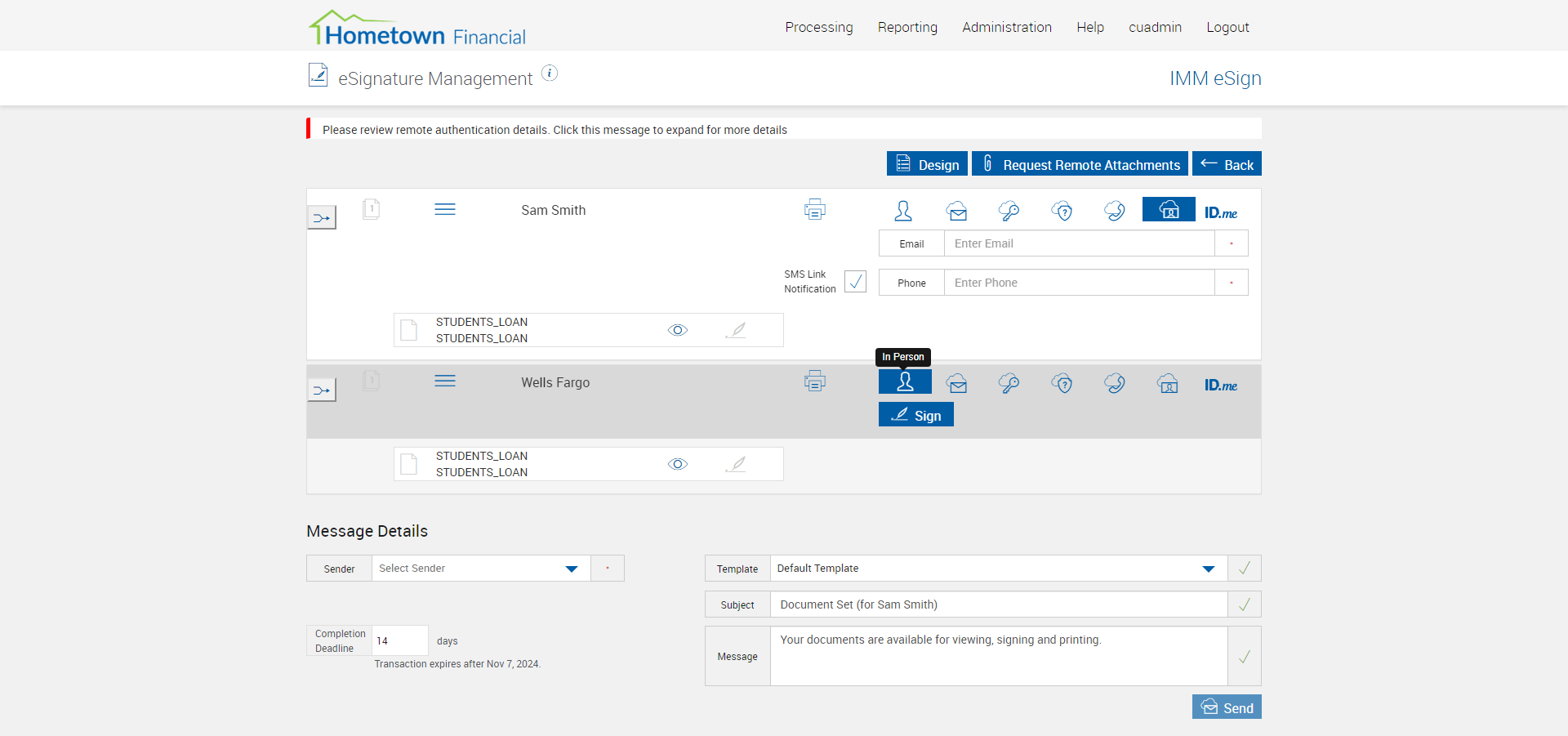Open the Reporting menu
The image size is (1568, 736).
click(907, 27)
